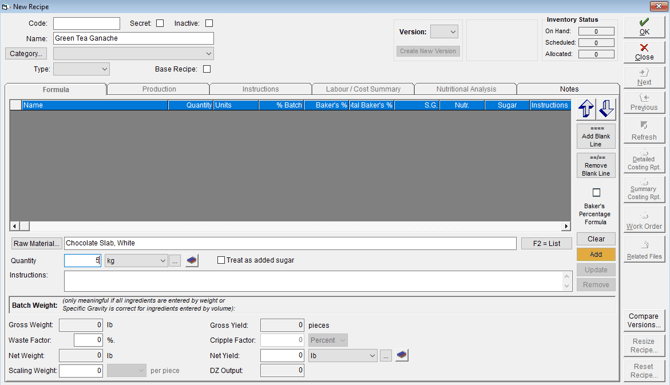Check Treat as added sugar
The height and width of the screenshot is (385, 670).
pyautogui.click(x=221, y=260)
